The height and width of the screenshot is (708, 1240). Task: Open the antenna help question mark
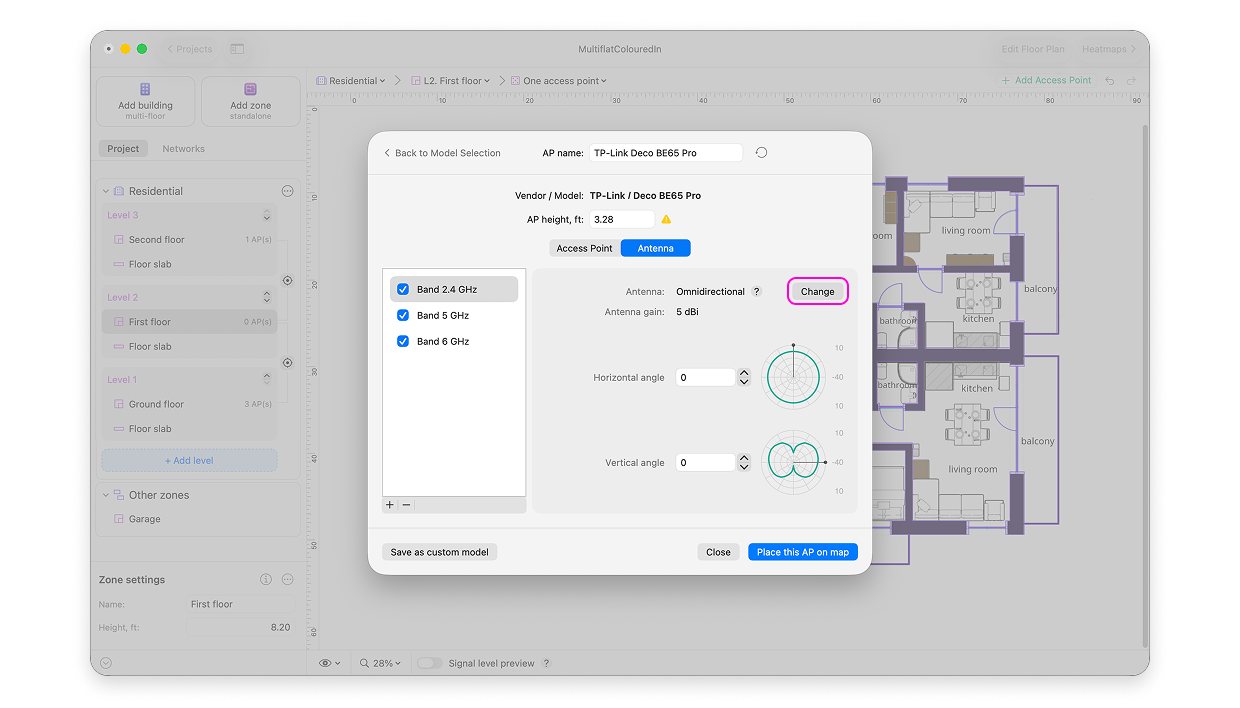756,292
